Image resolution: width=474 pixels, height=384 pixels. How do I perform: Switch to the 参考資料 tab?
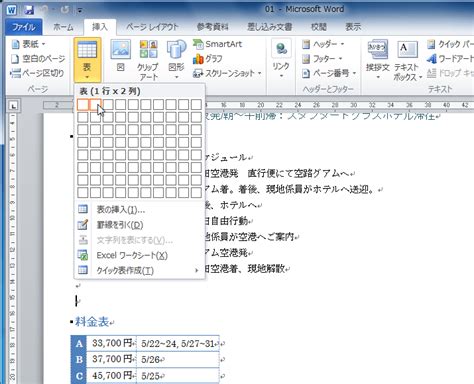212,27
